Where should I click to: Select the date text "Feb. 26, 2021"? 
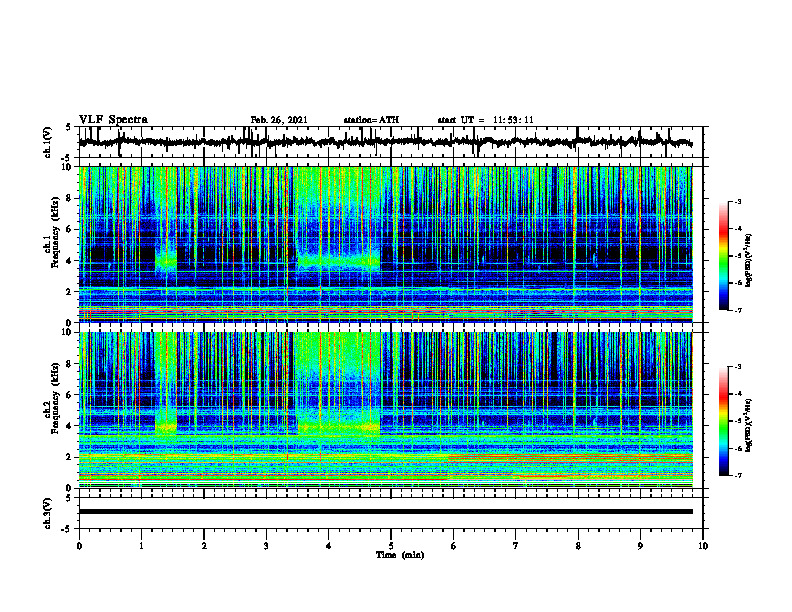click(279, 120)
